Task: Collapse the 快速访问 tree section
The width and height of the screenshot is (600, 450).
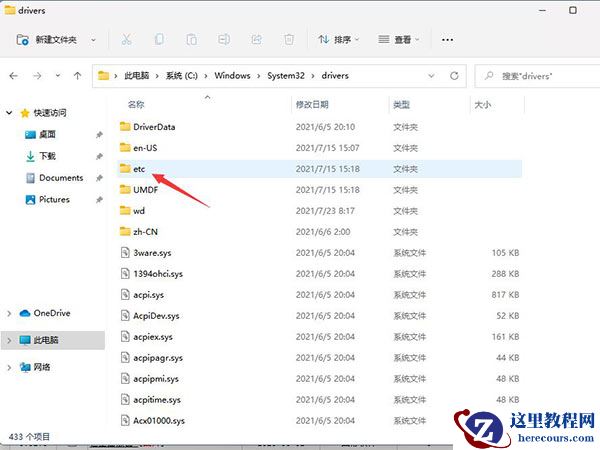Action: coord(9,113)
